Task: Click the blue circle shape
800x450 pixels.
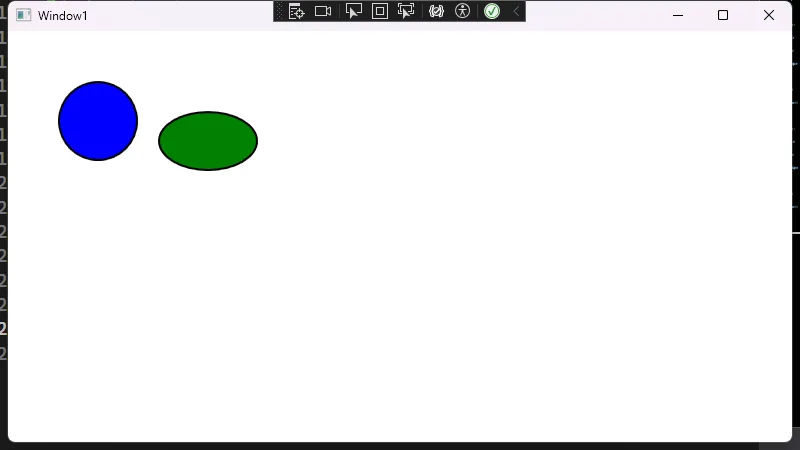Action: (x=98, y=121)
